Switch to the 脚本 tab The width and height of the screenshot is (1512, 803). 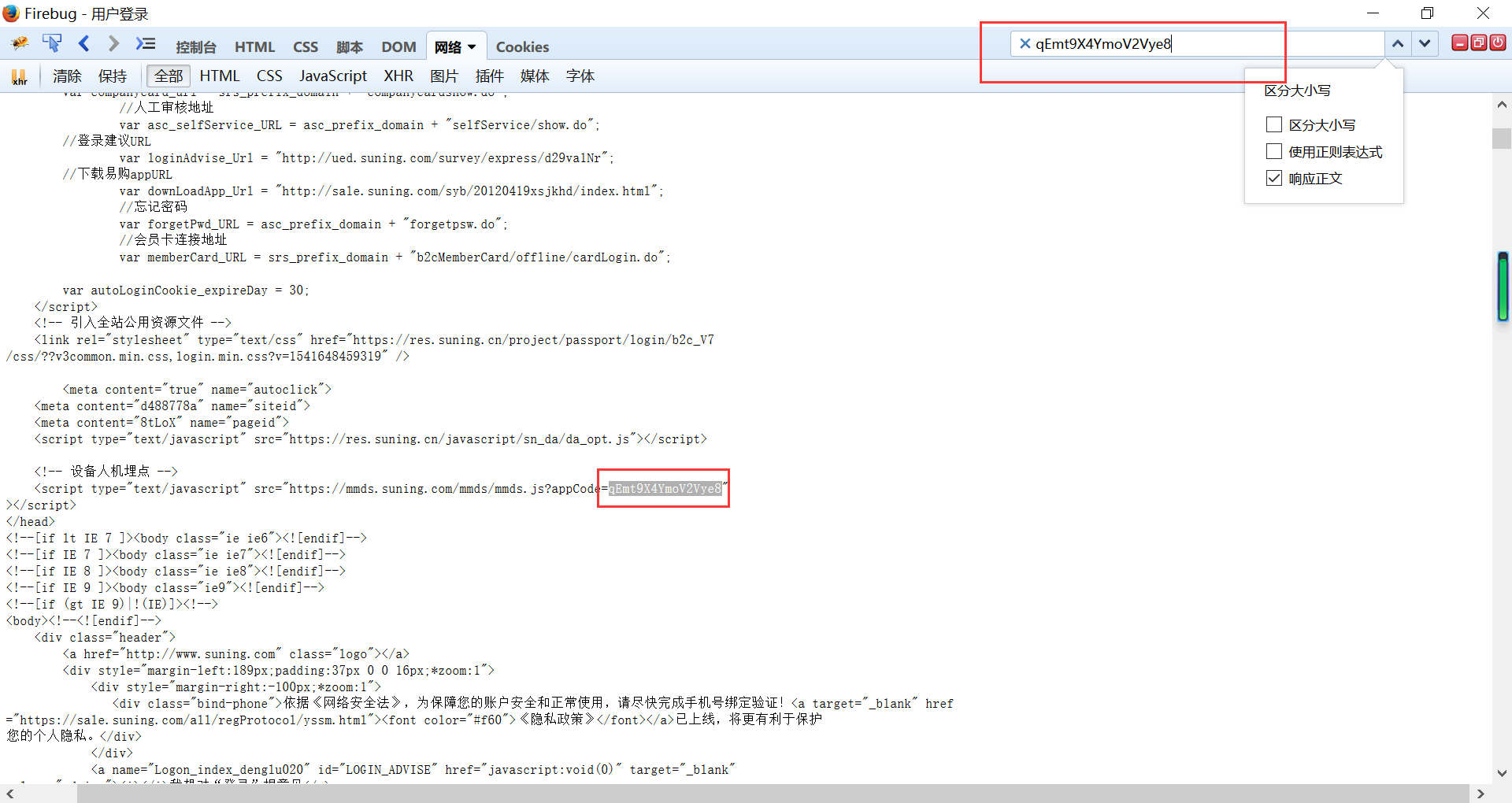(350, 47)
